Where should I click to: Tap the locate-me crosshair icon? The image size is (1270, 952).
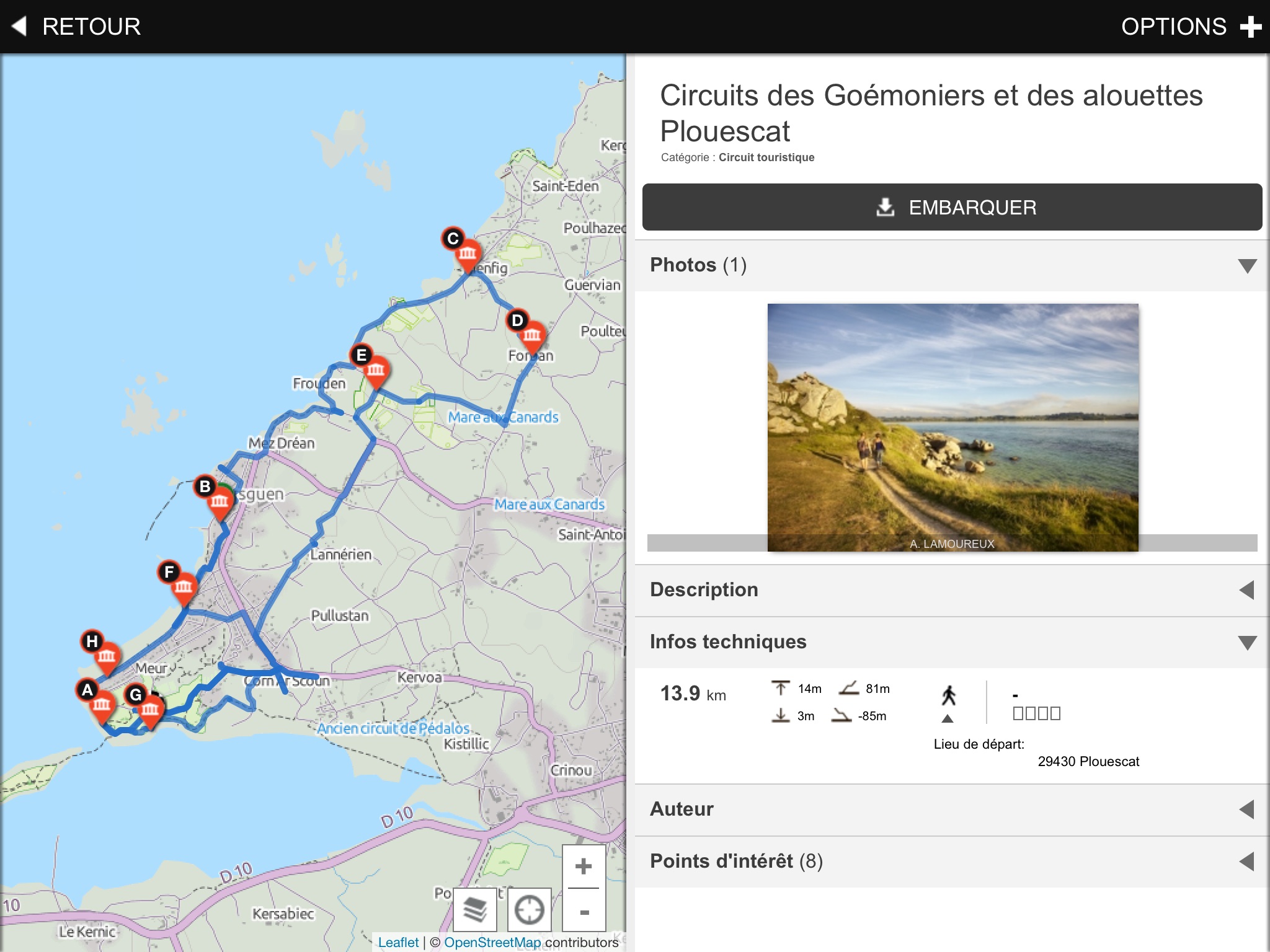pyautogui.click(x=529, y=909)
